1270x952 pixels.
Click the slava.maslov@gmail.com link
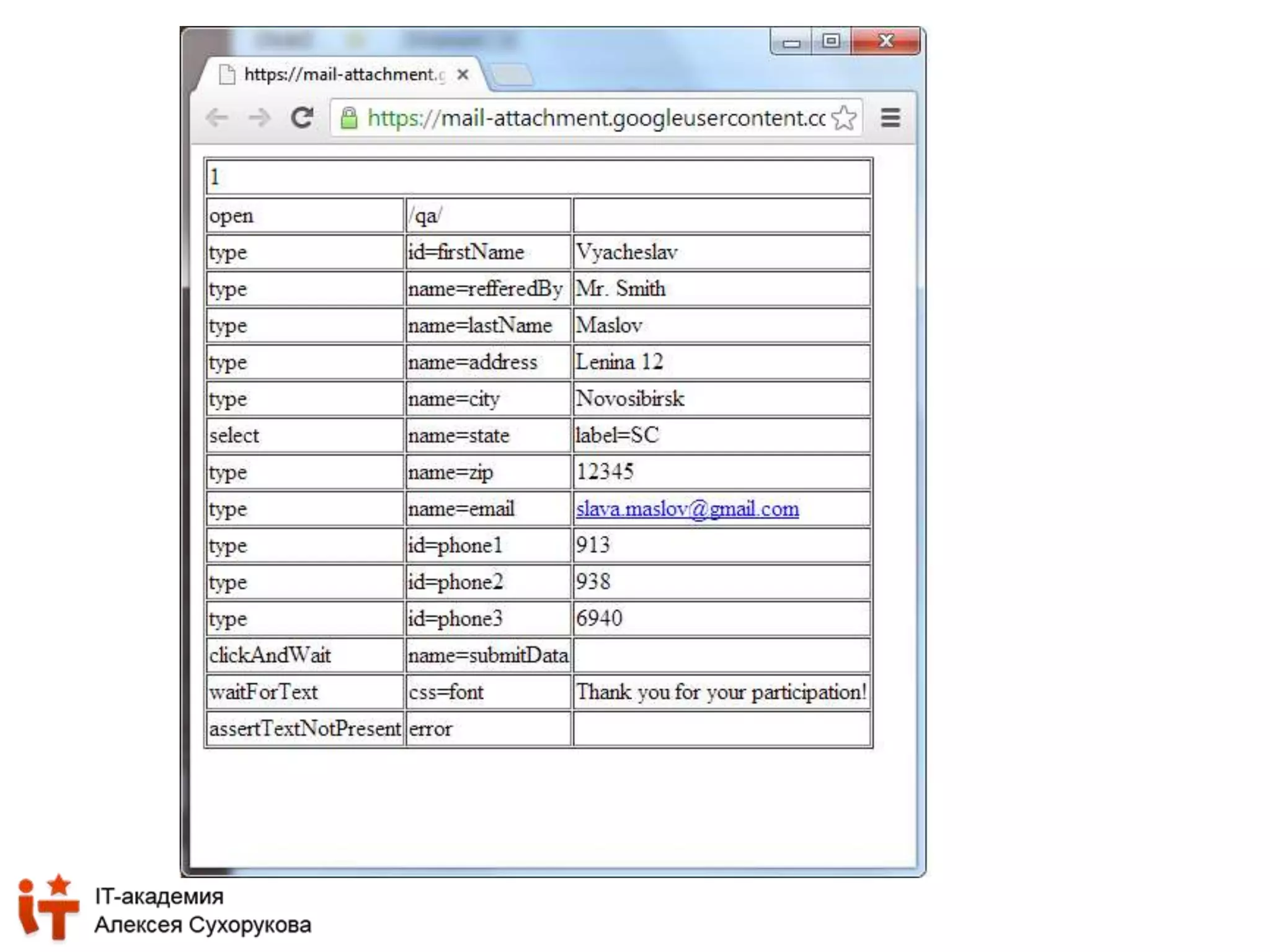(x=687, y=509)
